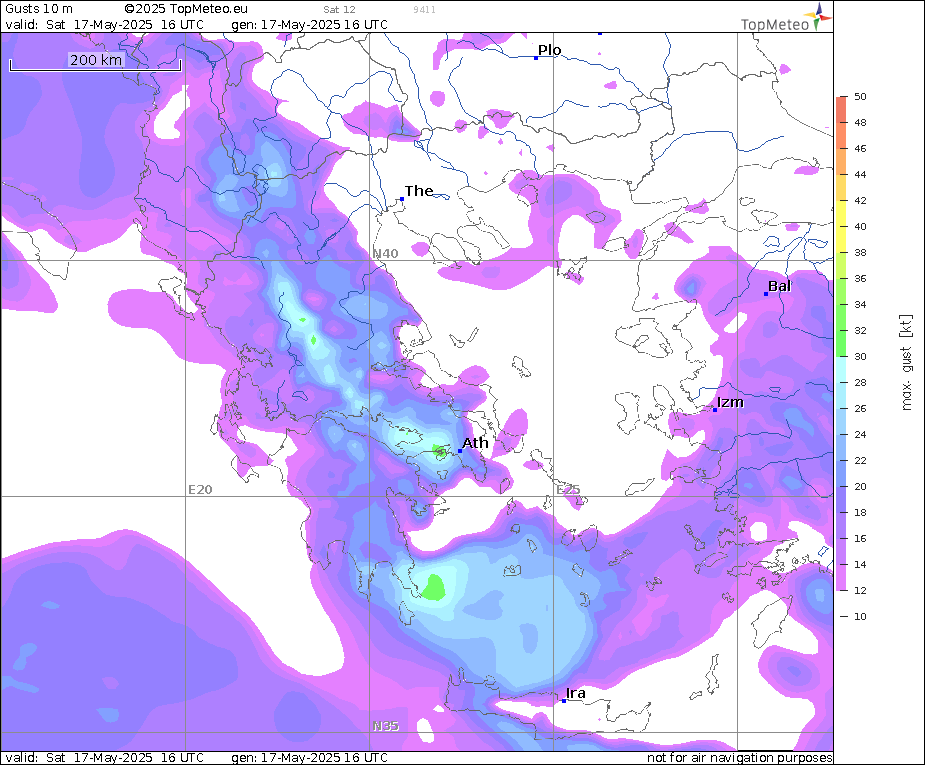Viewport: 925px width, 765px height.
Task: Click the bottom 'valid: Sat 17-May-2025 16 UTC' text
Action: 104,757
